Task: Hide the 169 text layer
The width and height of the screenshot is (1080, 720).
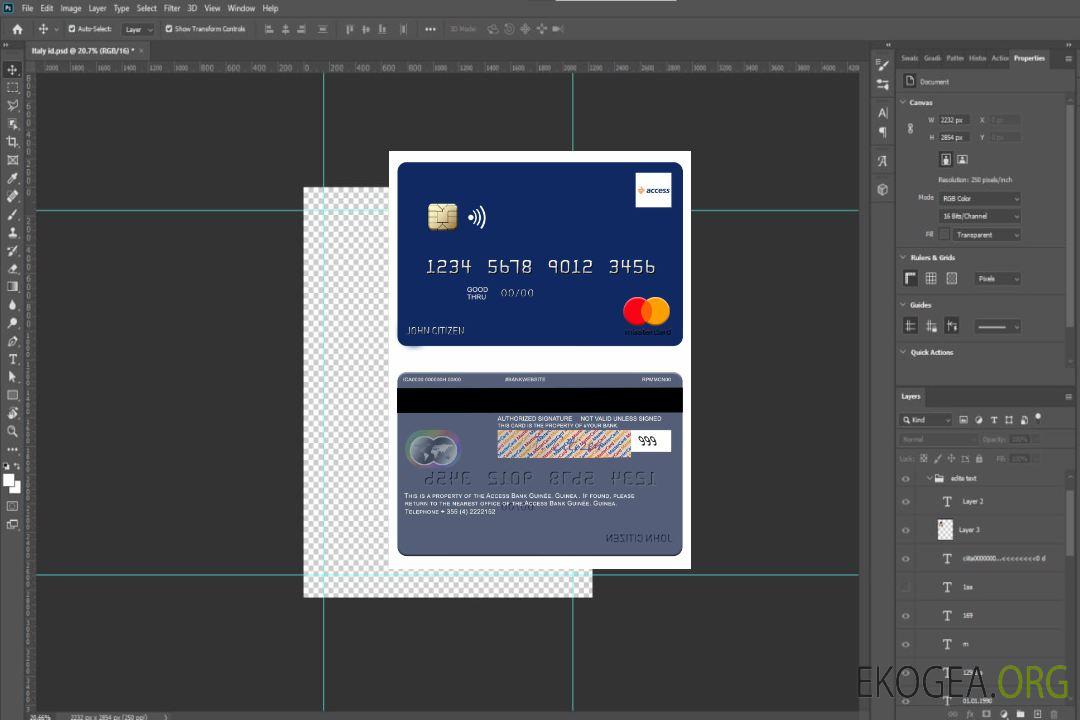Action: pyautogui.click(x=906, y=616)
